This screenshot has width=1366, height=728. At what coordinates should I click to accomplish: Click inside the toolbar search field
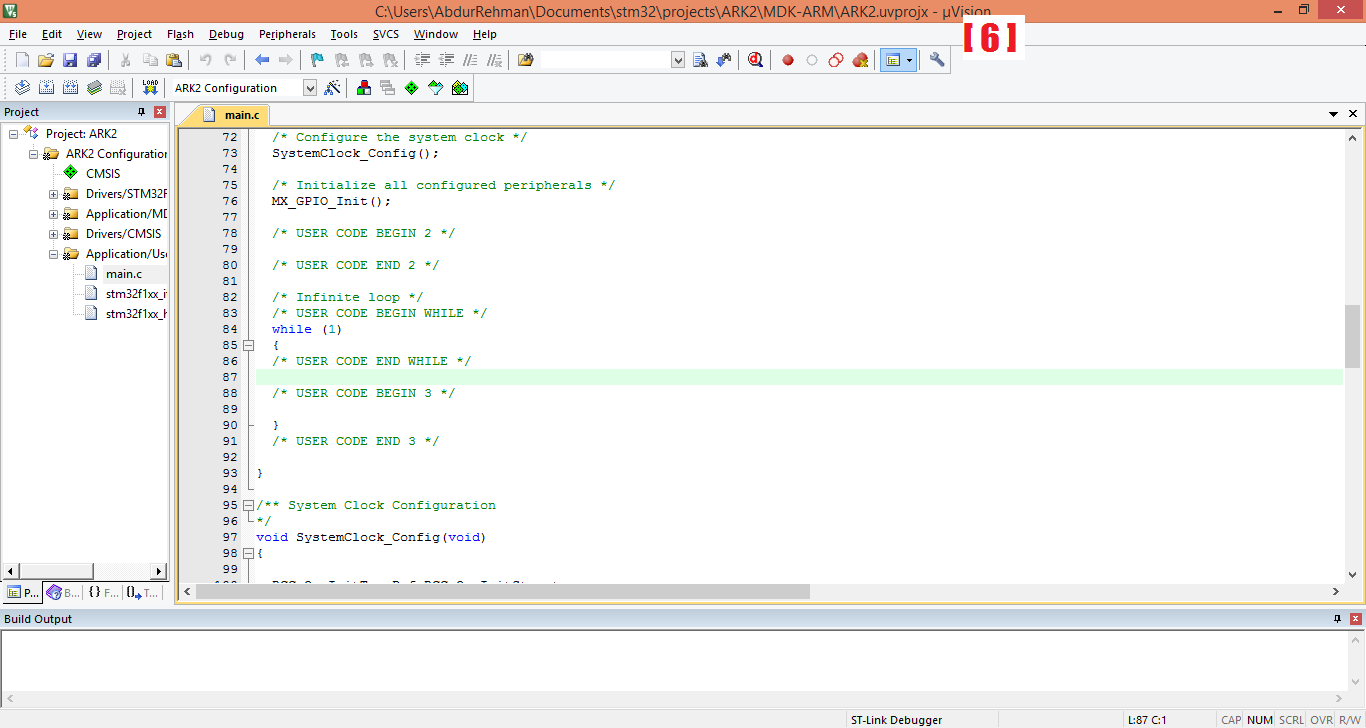tap(600, 59)
